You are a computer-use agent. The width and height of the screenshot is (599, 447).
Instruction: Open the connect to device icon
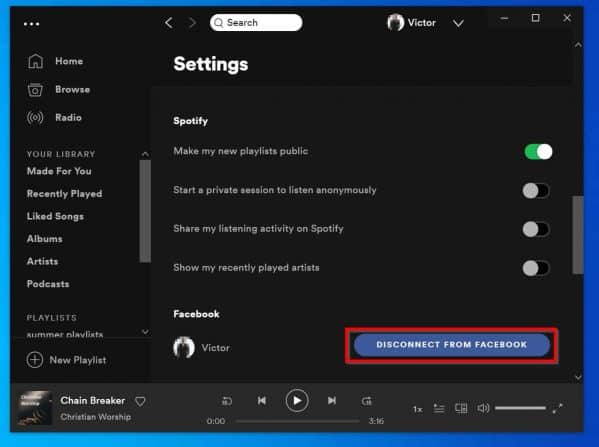461,408
